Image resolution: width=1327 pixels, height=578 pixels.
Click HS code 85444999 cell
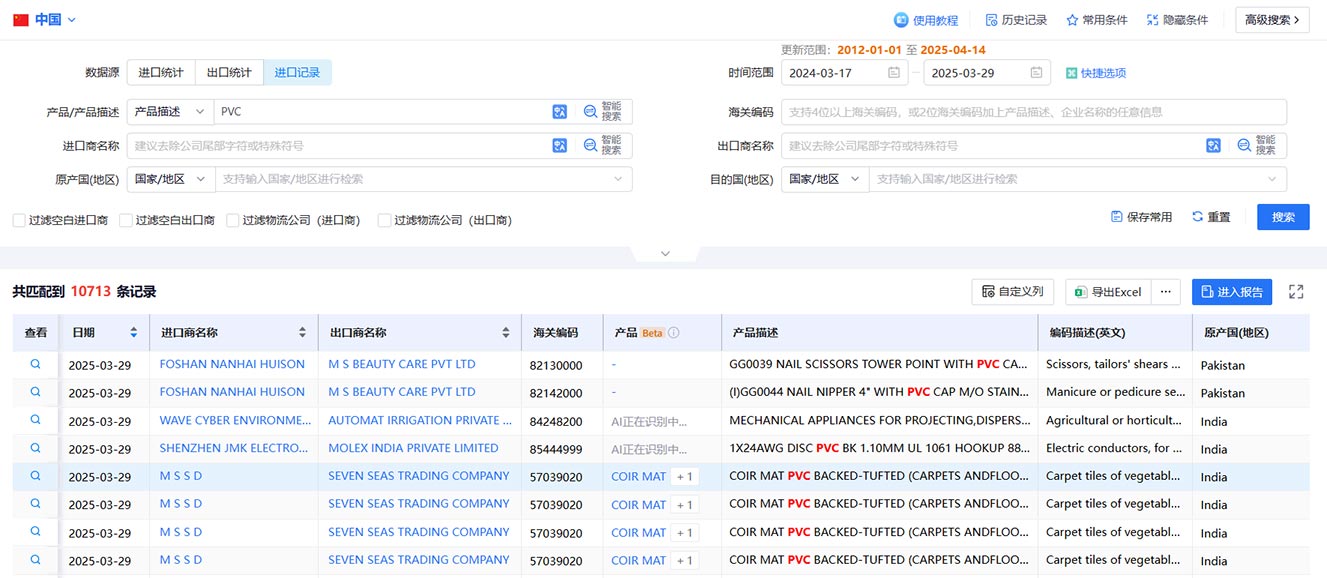pyautogui.click(x=556, y=449)
